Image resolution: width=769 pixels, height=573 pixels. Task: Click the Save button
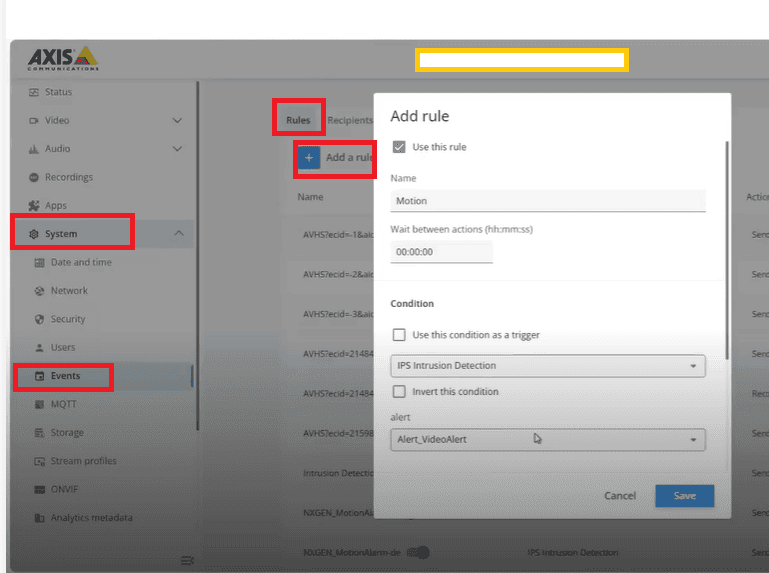click(x=685, y=496)
